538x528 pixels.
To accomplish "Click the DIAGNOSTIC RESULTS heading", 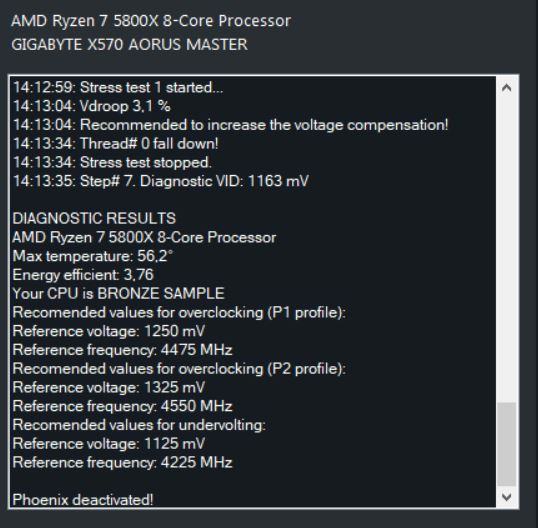I will tap(94, 218).
